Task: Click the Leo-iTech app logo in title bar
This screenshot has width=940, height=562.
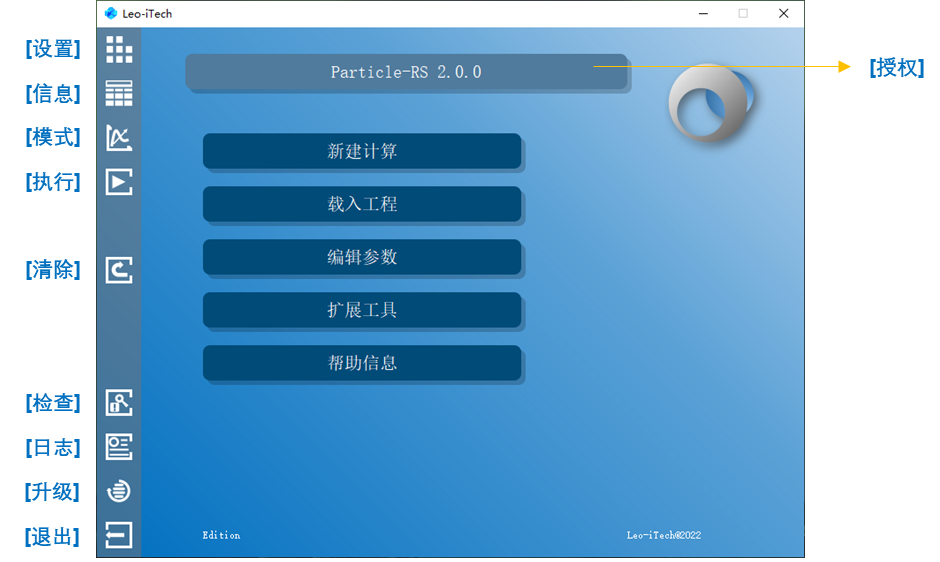Action: 111,13
